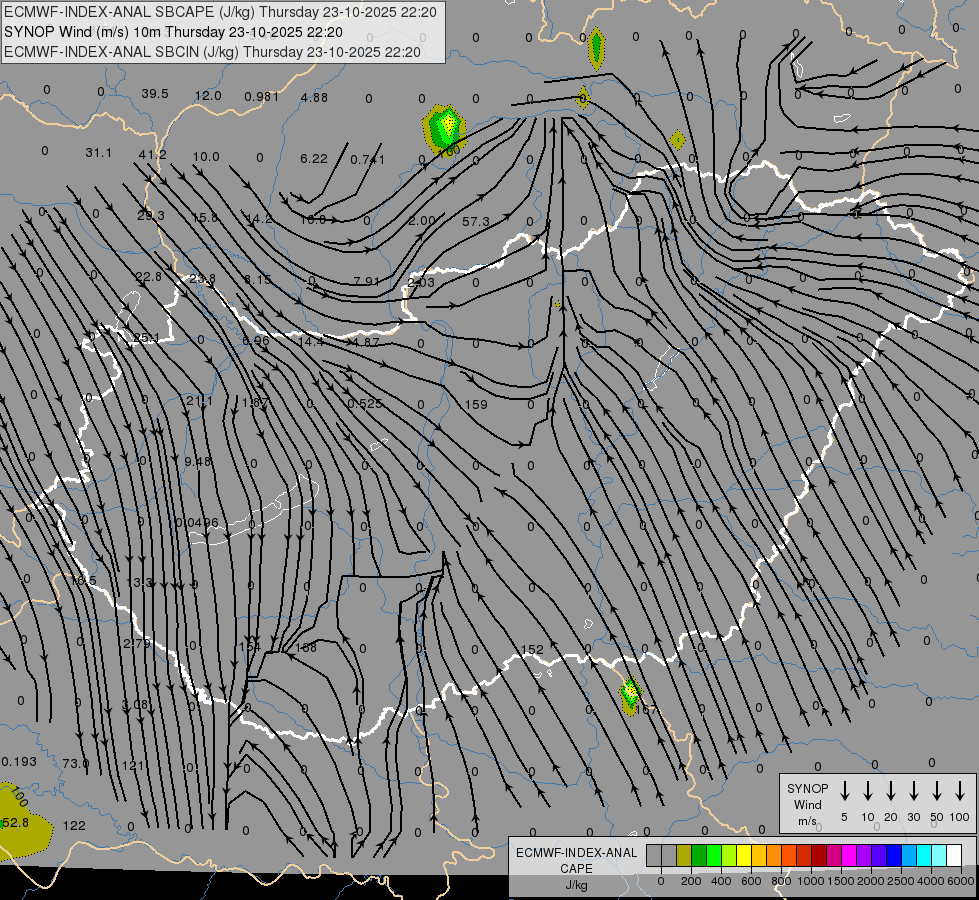Click the map value 29.3
The image size is (979, 900).
(151, 215)
